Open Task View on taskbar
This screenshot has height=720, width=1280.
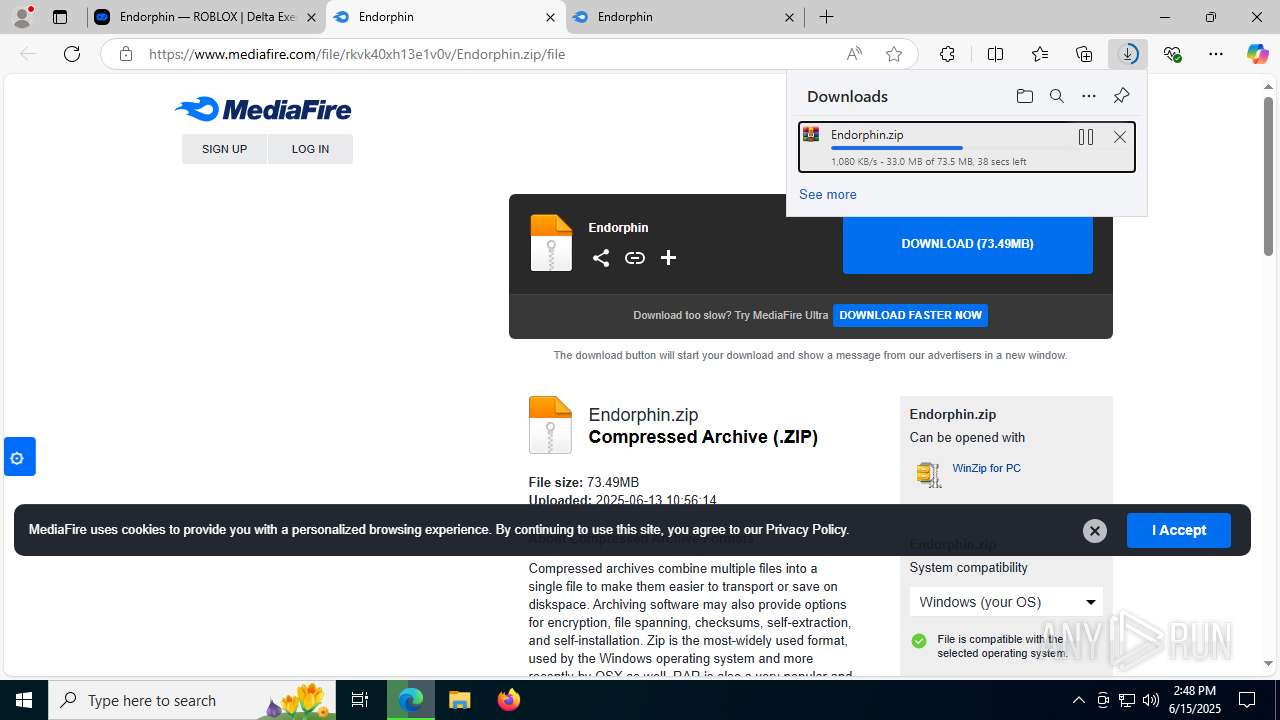pos(360,700)
